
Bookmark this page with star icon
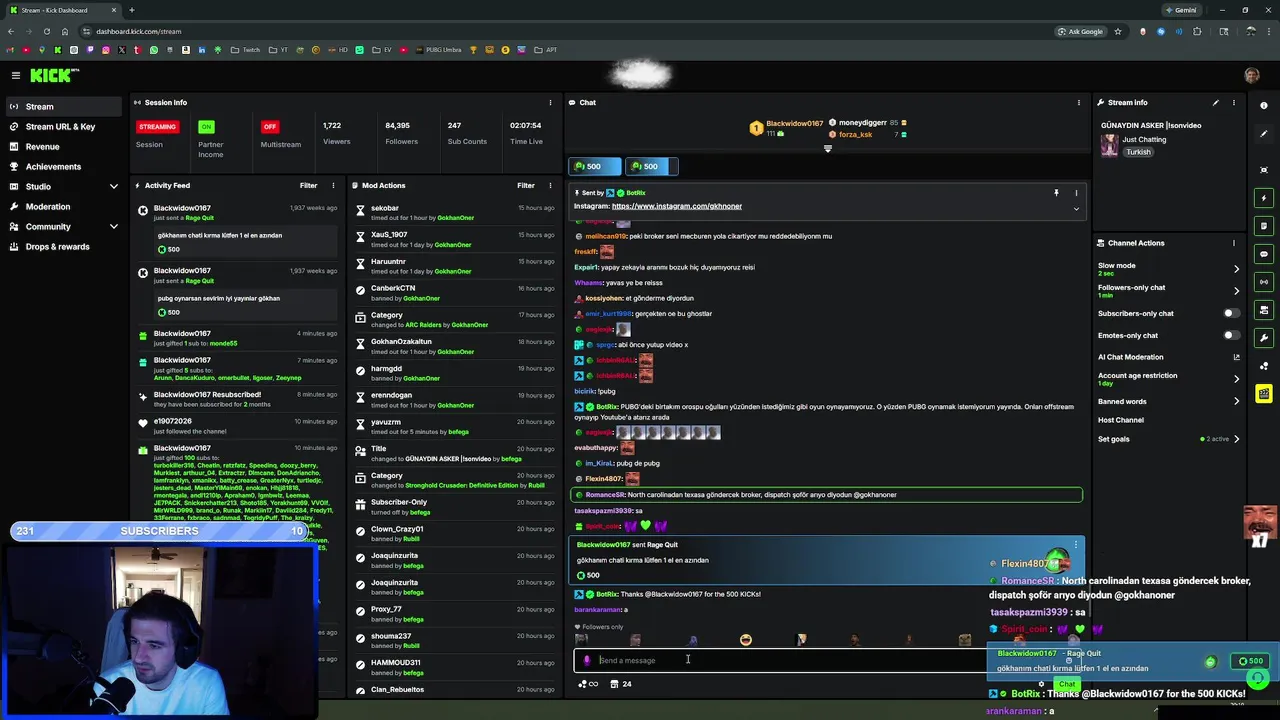click(x=1118, y=31)
